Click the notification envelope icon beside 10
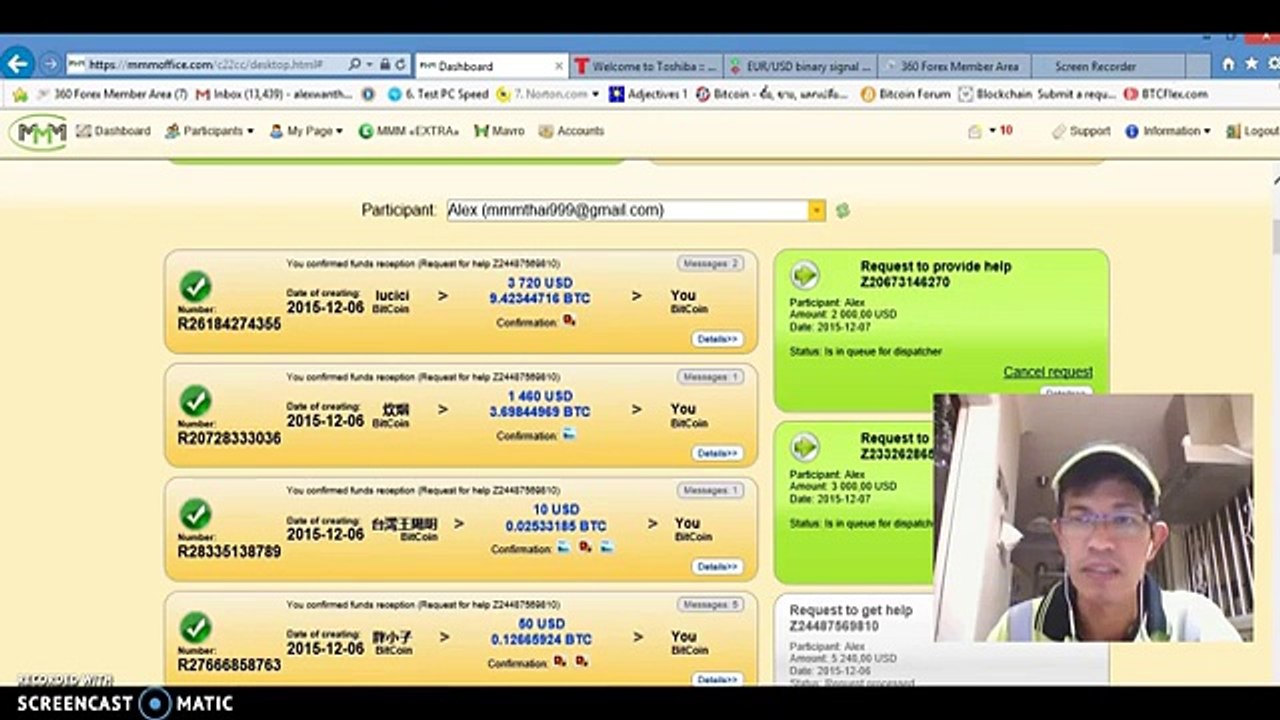Screen dimensions: 1280x720 (975, 131)
